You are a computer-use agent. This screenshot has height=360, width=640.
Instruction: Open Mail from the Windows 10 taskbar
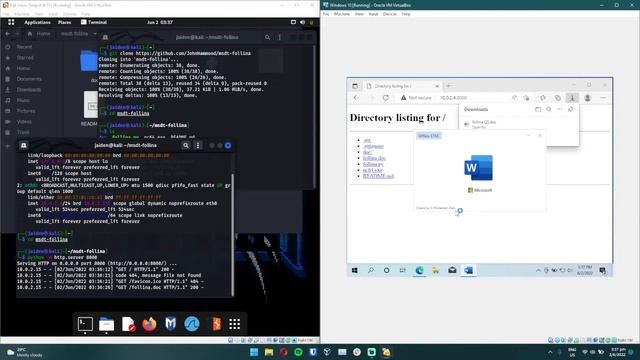[452, 270]
